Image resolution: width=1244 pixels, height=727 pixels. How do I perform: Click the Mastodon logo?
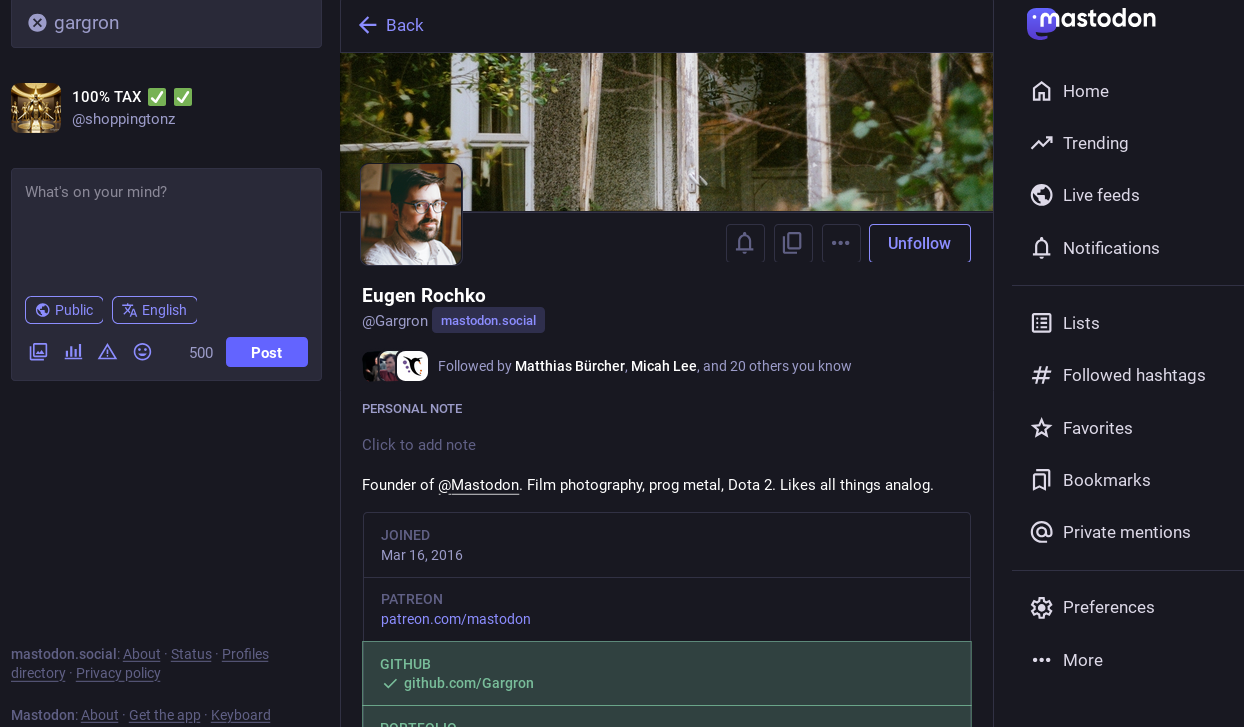point(1092,21)
